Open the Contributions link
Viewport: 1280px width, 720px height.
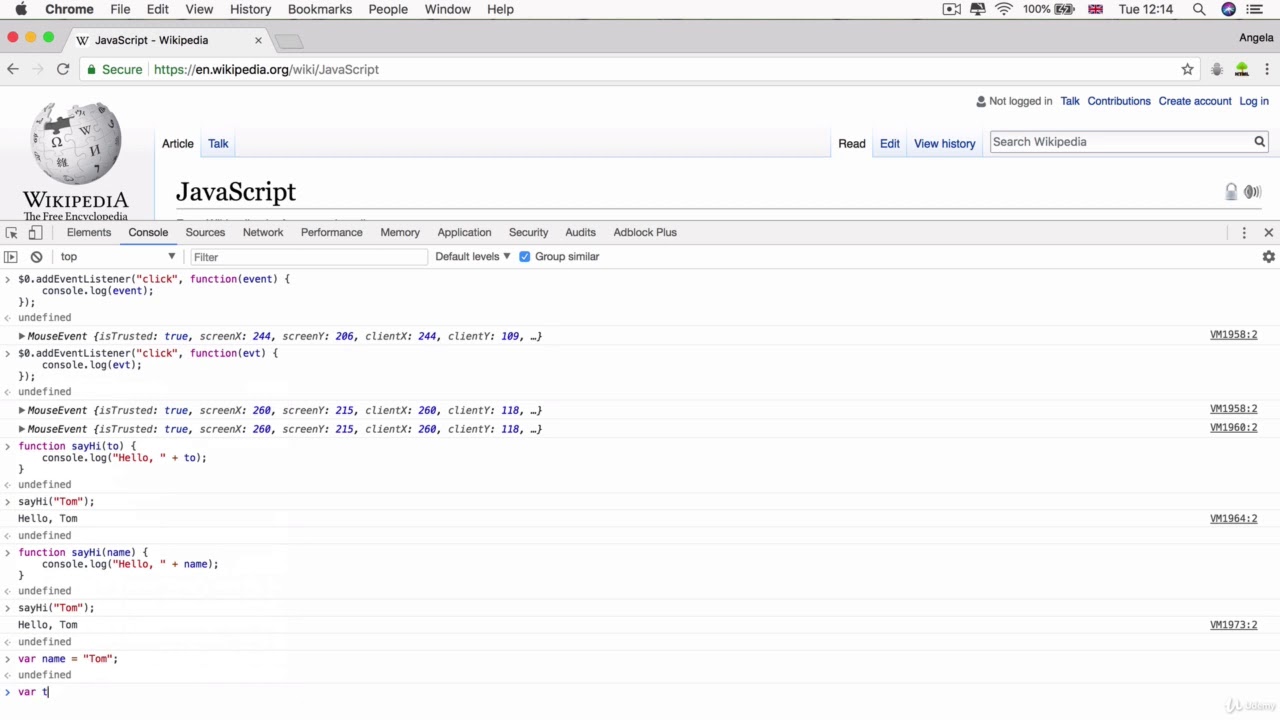1119,101
